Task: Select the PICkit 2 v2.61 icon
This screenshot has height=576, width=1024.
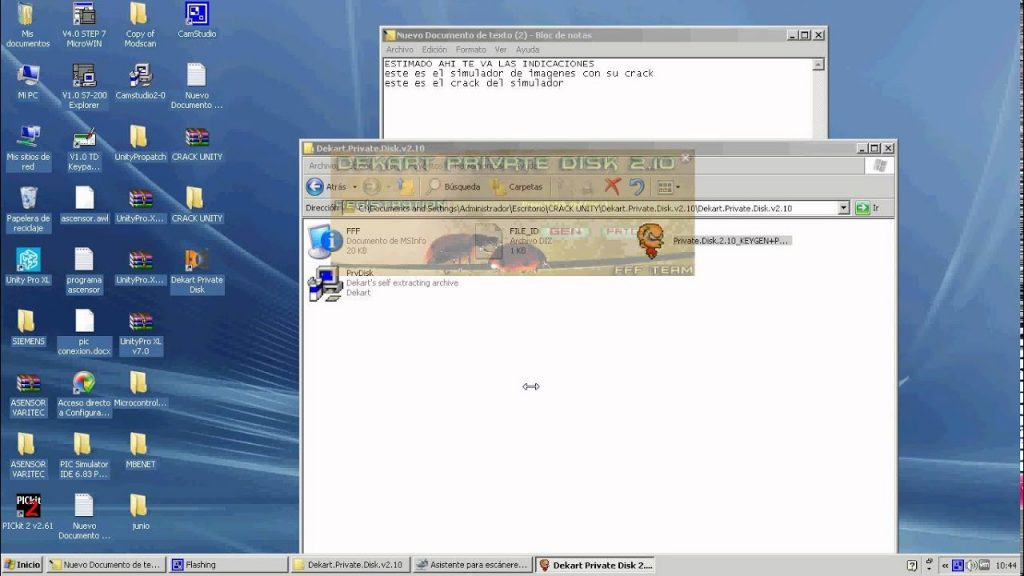Action: 27,511
